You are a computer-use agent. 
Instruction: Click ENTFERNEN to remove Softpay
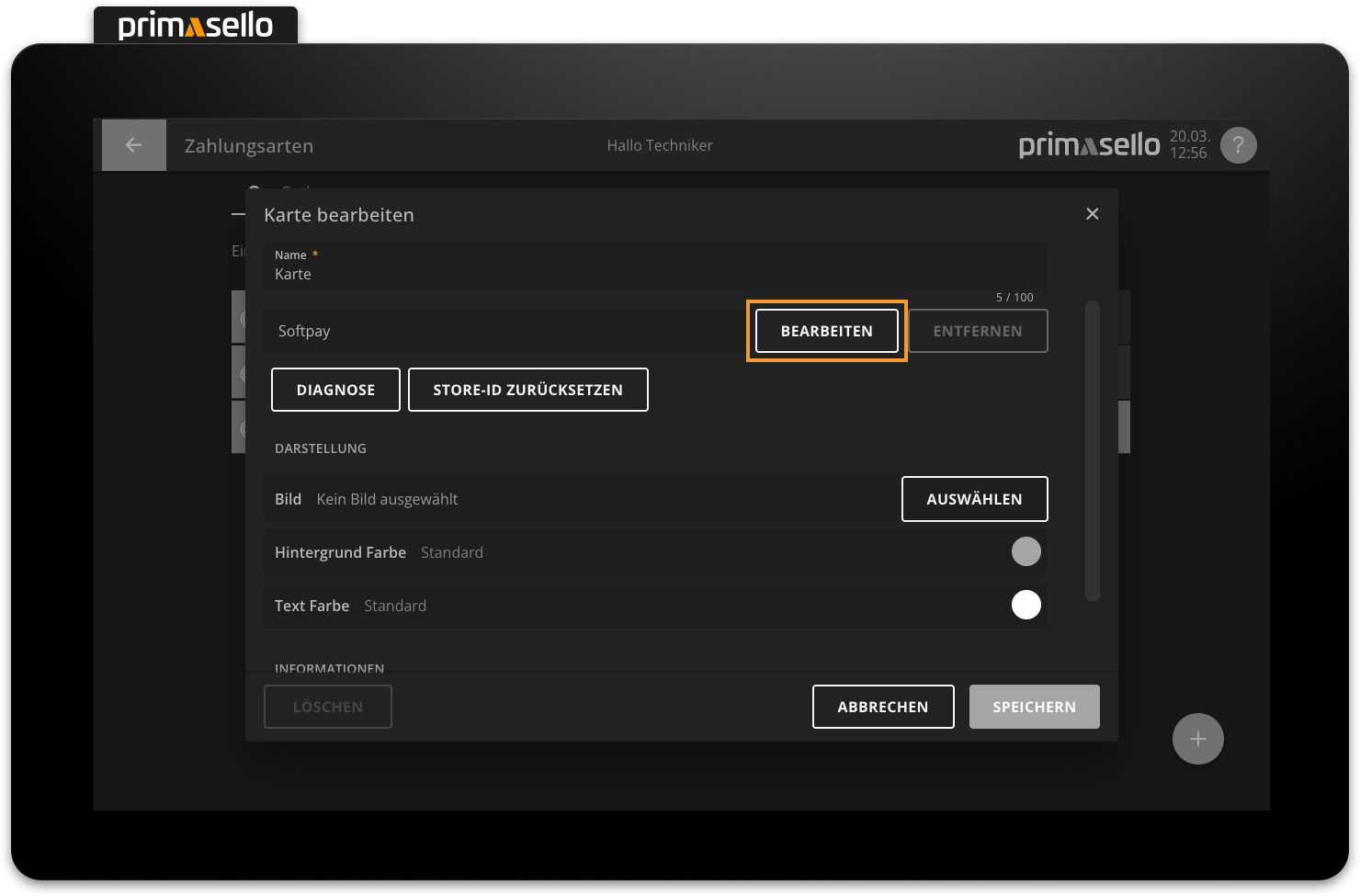click(x=978, y=331)
